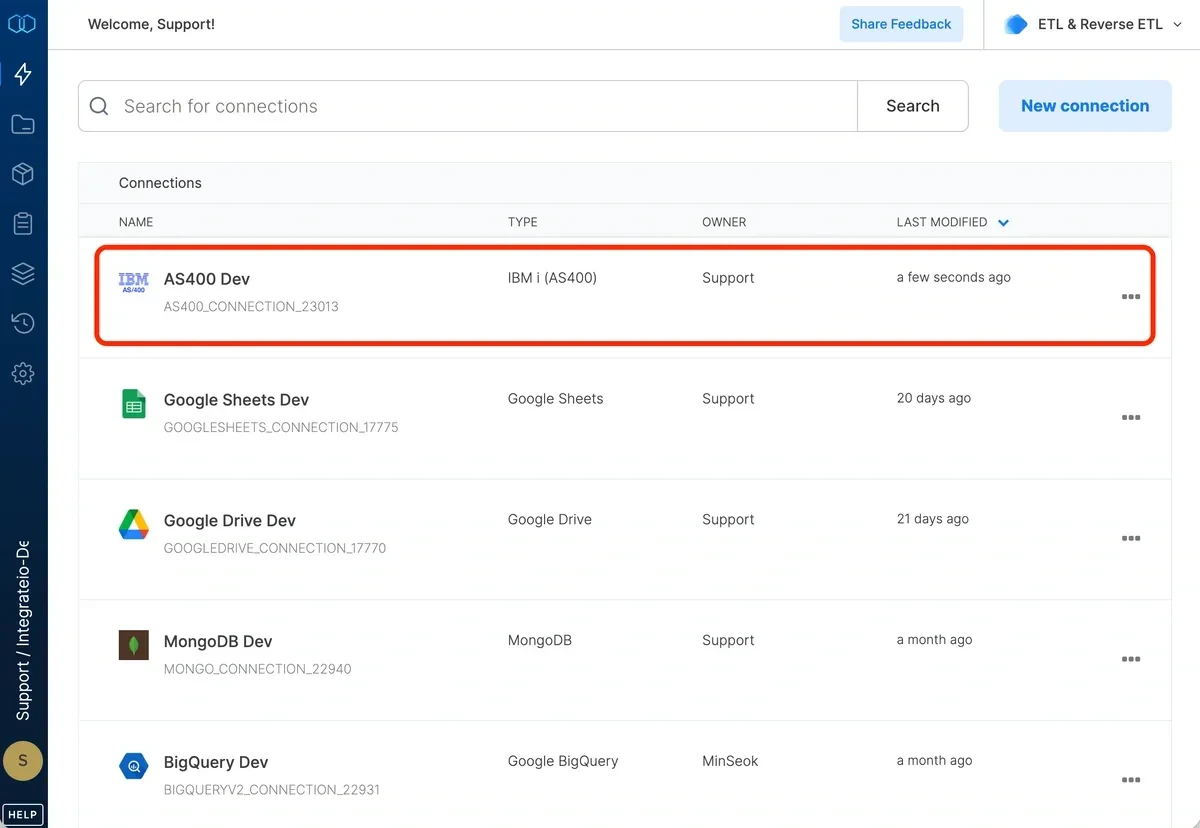Viewport: 1200px width, 828px height.
Task: Open the AS400 Dev connection
Action: tap(207, 279)
